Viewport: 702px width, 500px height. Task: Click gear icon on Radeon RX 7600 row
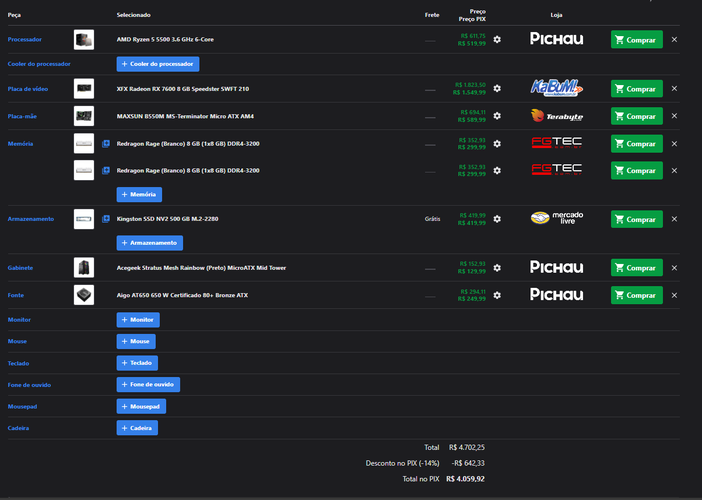click(497, 89)
